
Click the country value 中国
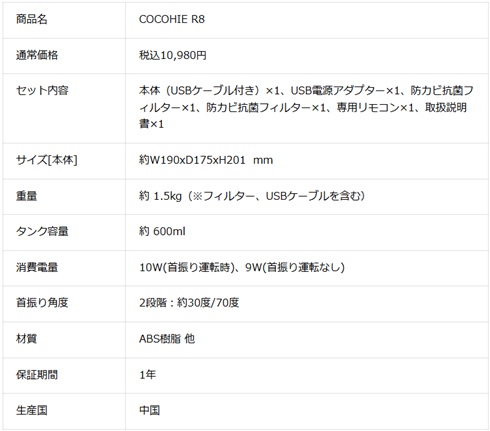coord(149,410)
